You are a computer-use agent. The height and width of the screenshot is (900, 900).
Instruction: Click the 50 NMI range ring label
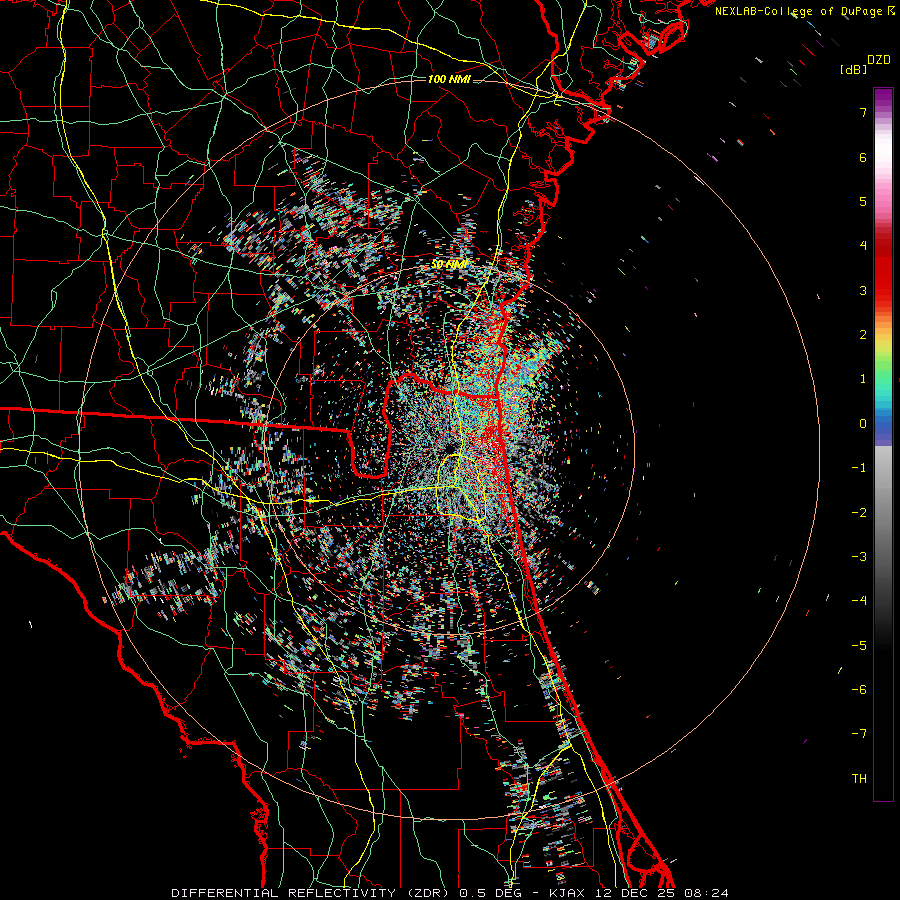[x=449, y=265]
